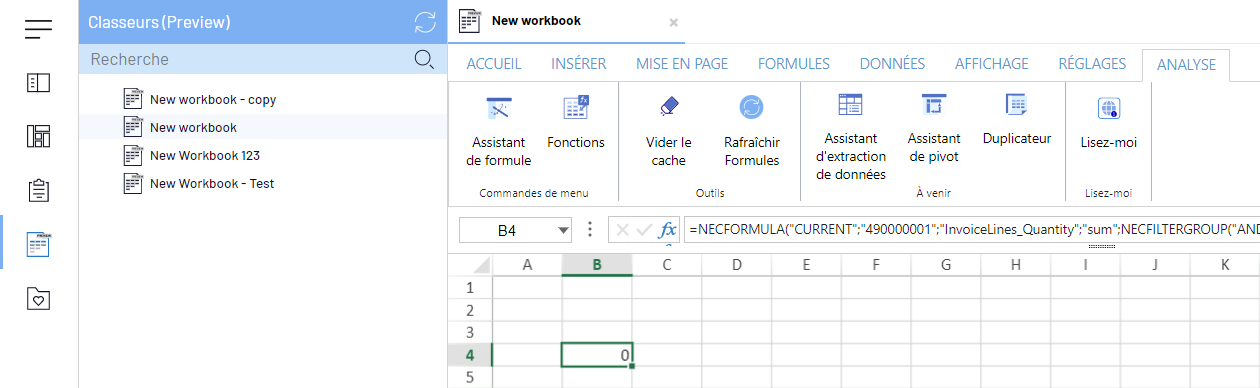This screenshot has height=388, width=1260.
Task: Refresh the Classeurs list
Action: click(424, 22)
